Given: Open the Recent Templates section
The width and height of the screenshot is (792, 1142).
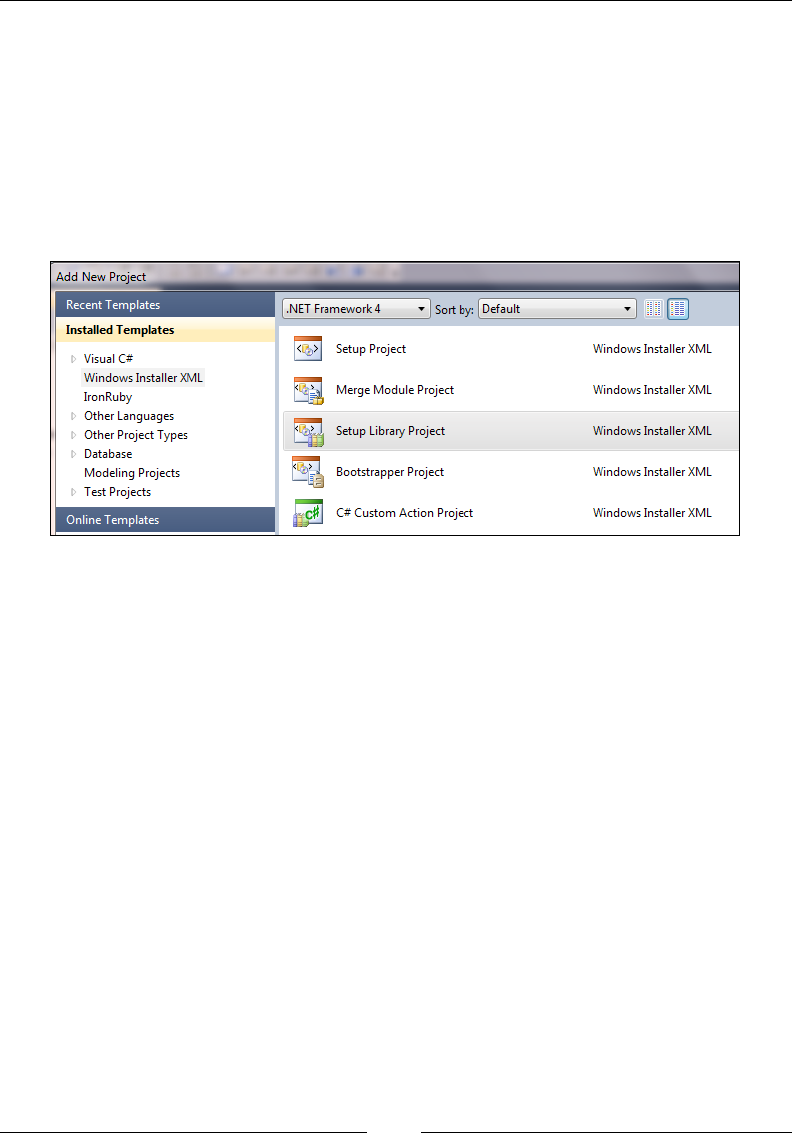Looking at the screenshot, I should [x=165, y=305].
